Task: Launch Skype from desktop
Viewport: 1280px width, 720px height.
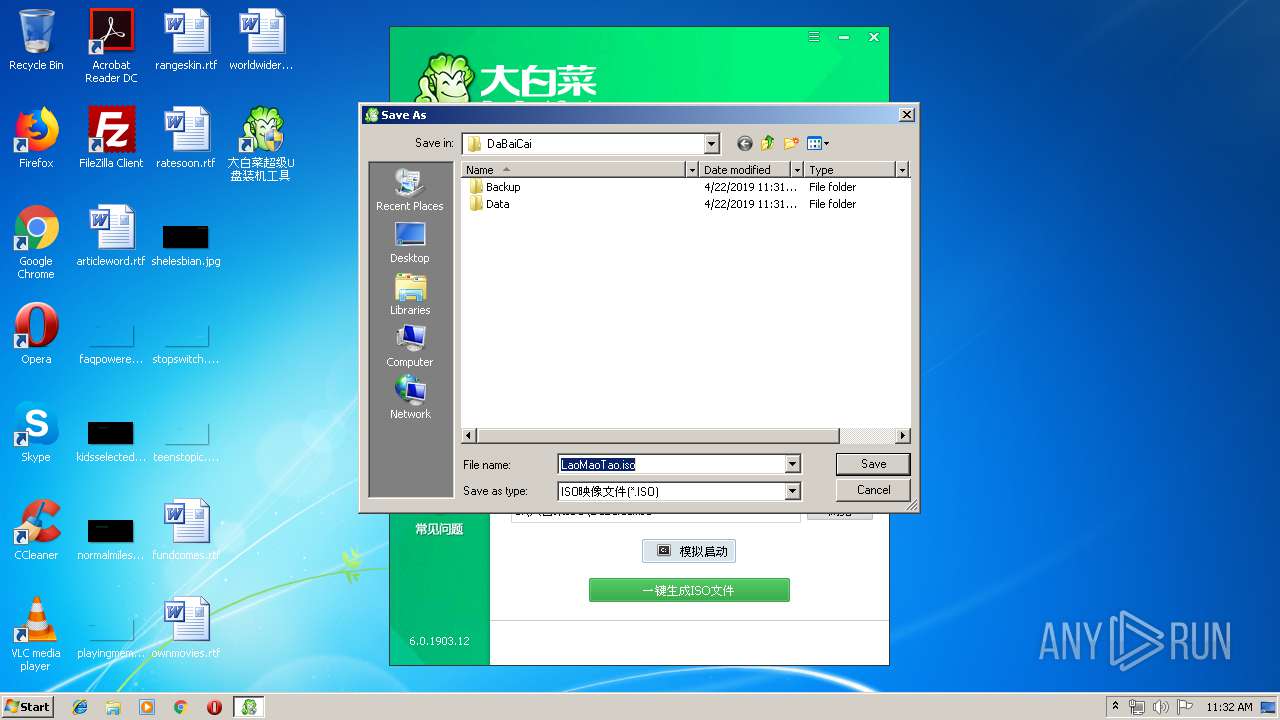Action: [x=36, y=432]
